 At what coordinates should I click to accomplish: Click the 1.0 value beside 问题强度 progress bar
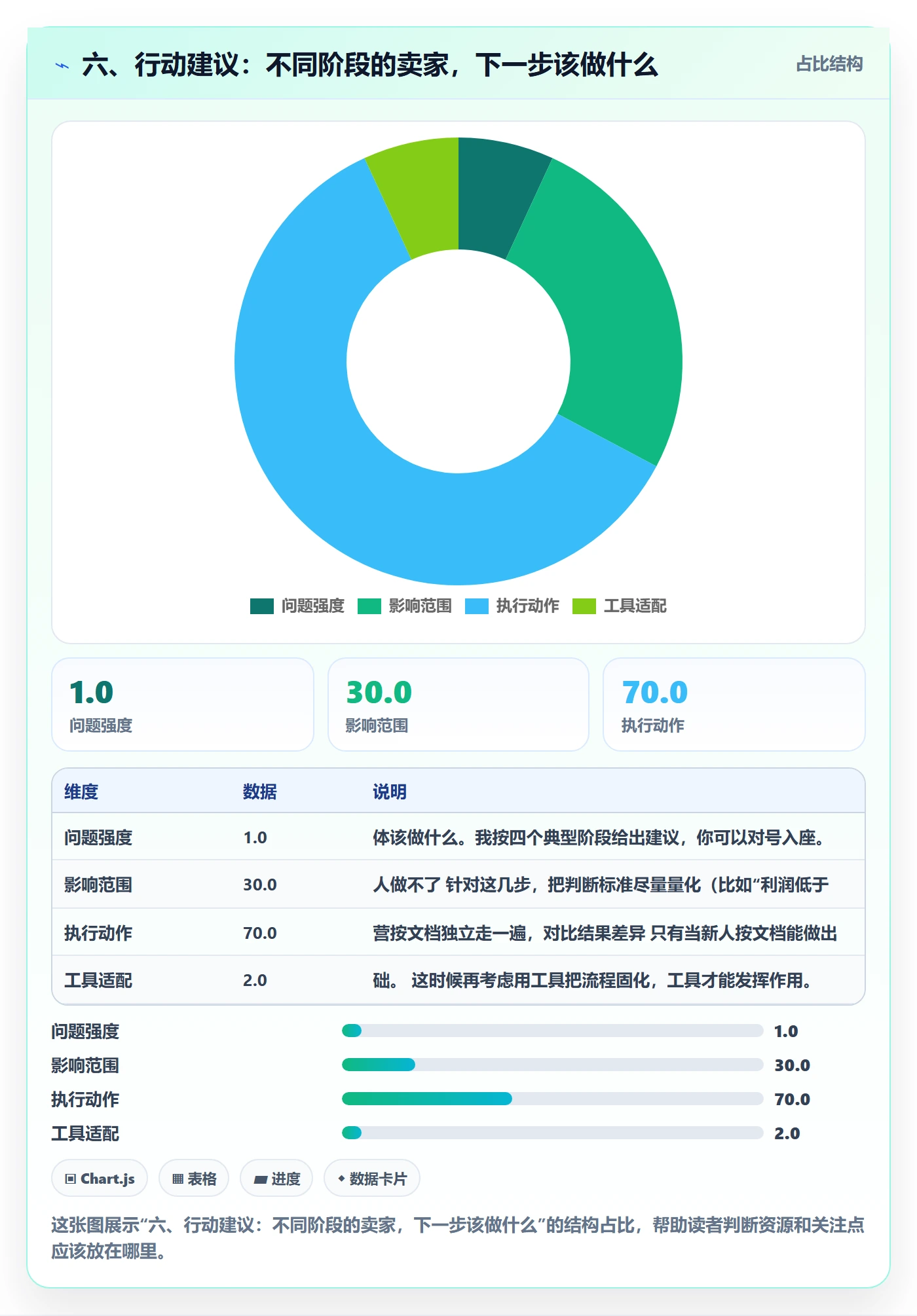click(786, 1031)
